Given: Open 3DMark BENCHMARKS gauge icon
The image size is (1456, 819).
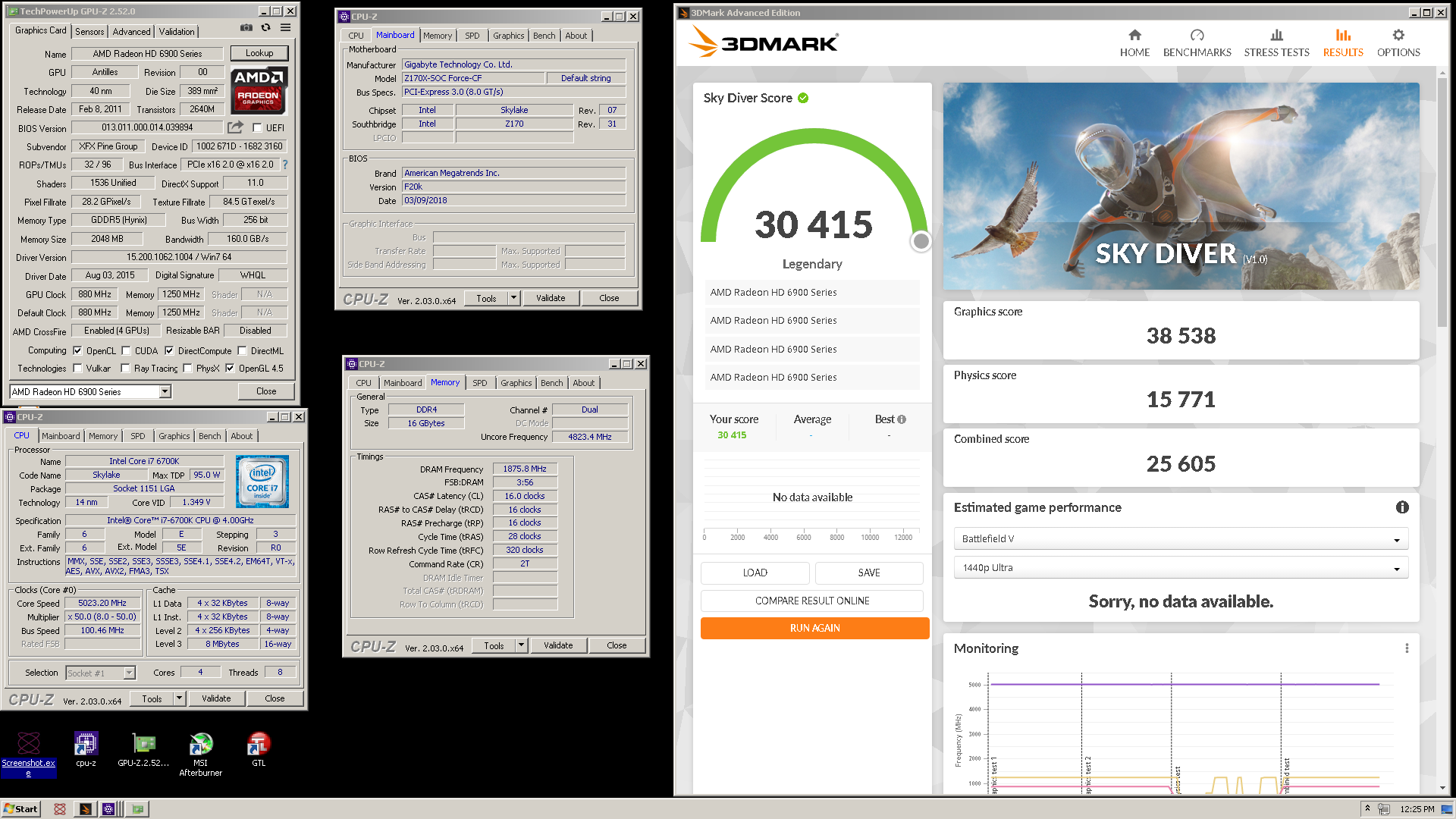Looking at the screenshot, I should (x=1197, y=35).
